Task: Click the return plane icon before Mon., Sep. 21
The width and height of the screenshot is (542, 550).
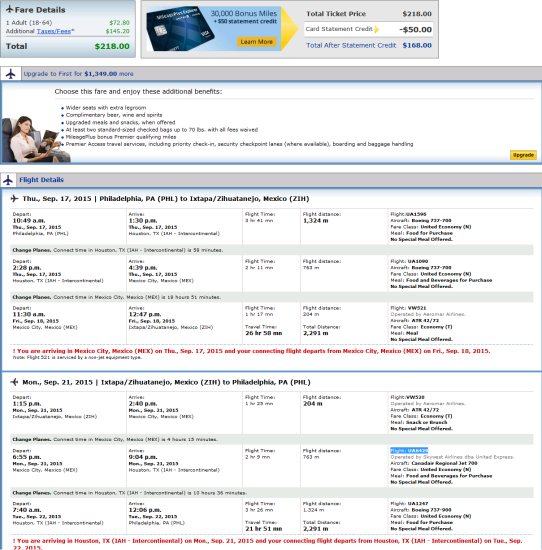Action: tap(14, 382)
